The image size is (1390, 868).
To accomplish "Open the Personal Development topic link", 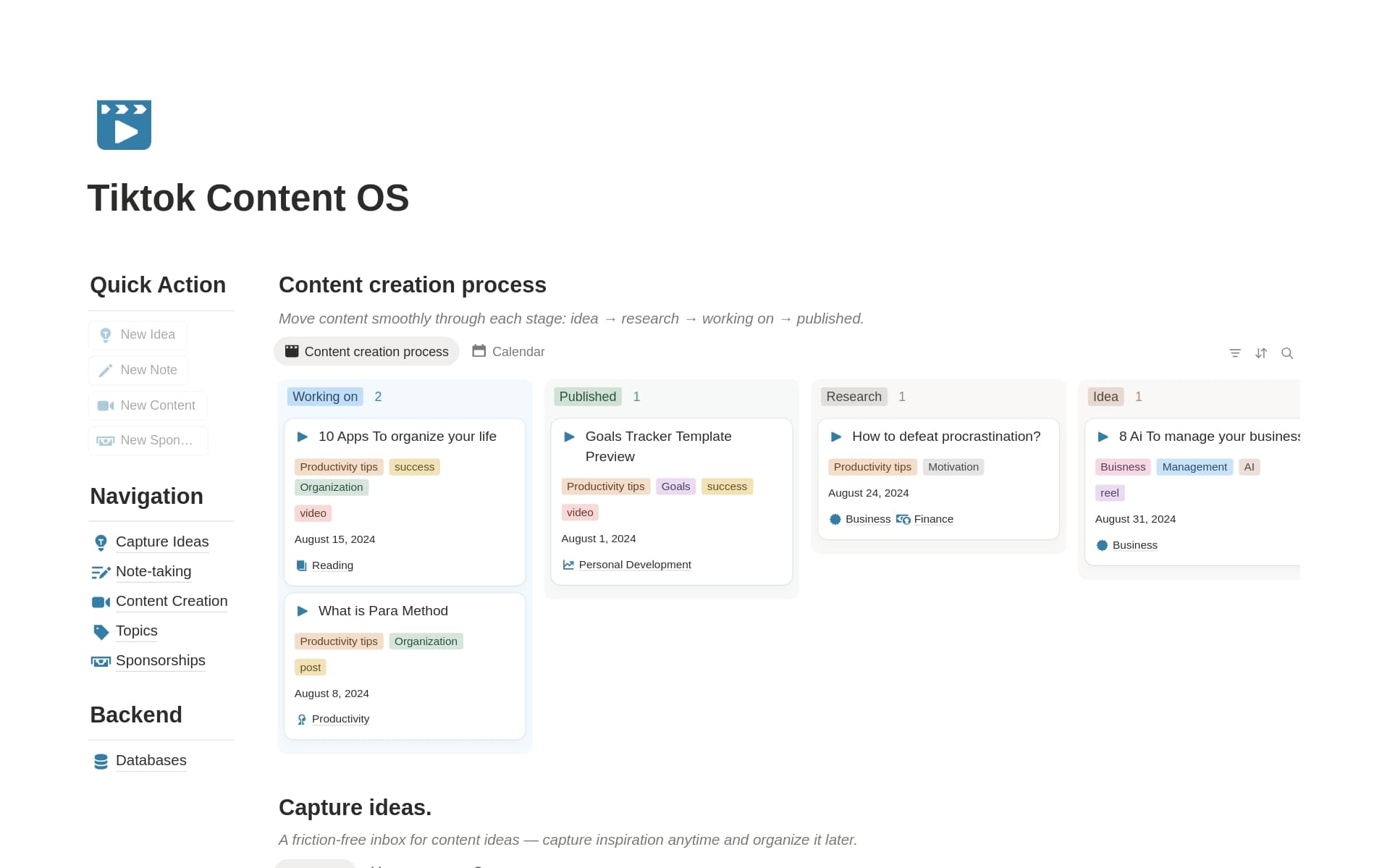I will (635, 565).
